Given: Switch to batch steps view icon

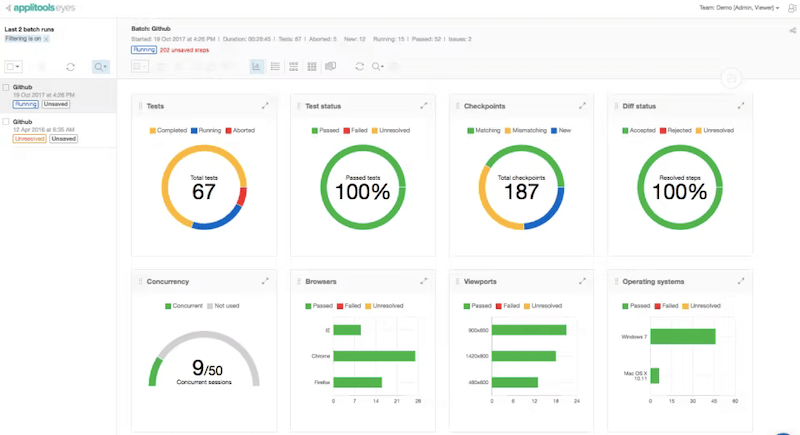Looking at the screenshot, I should point(293,66).
